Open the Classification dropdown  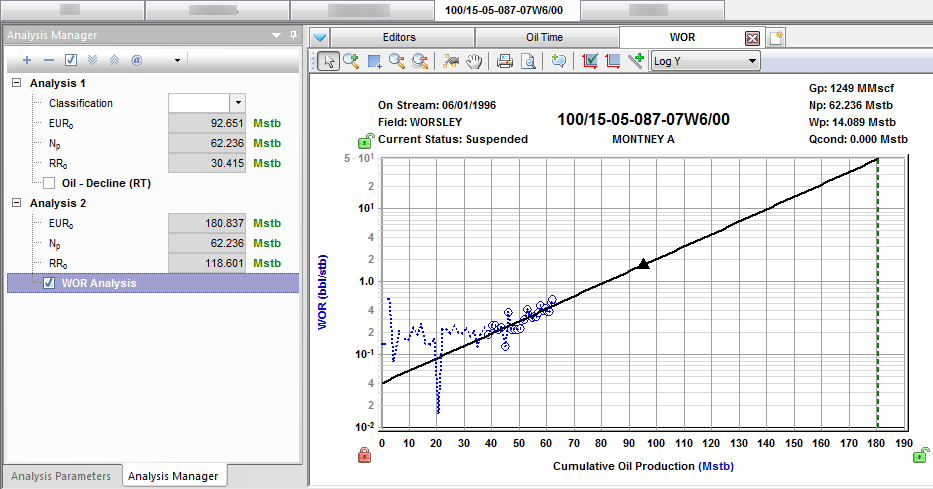click(238, 103)
